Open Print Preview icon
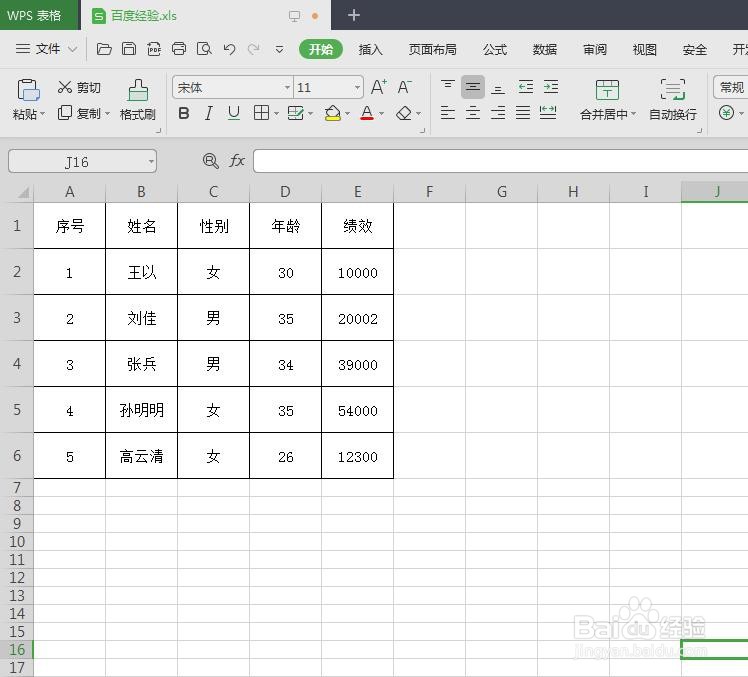This screenshot has width=748, height=677. pos(204,49)
